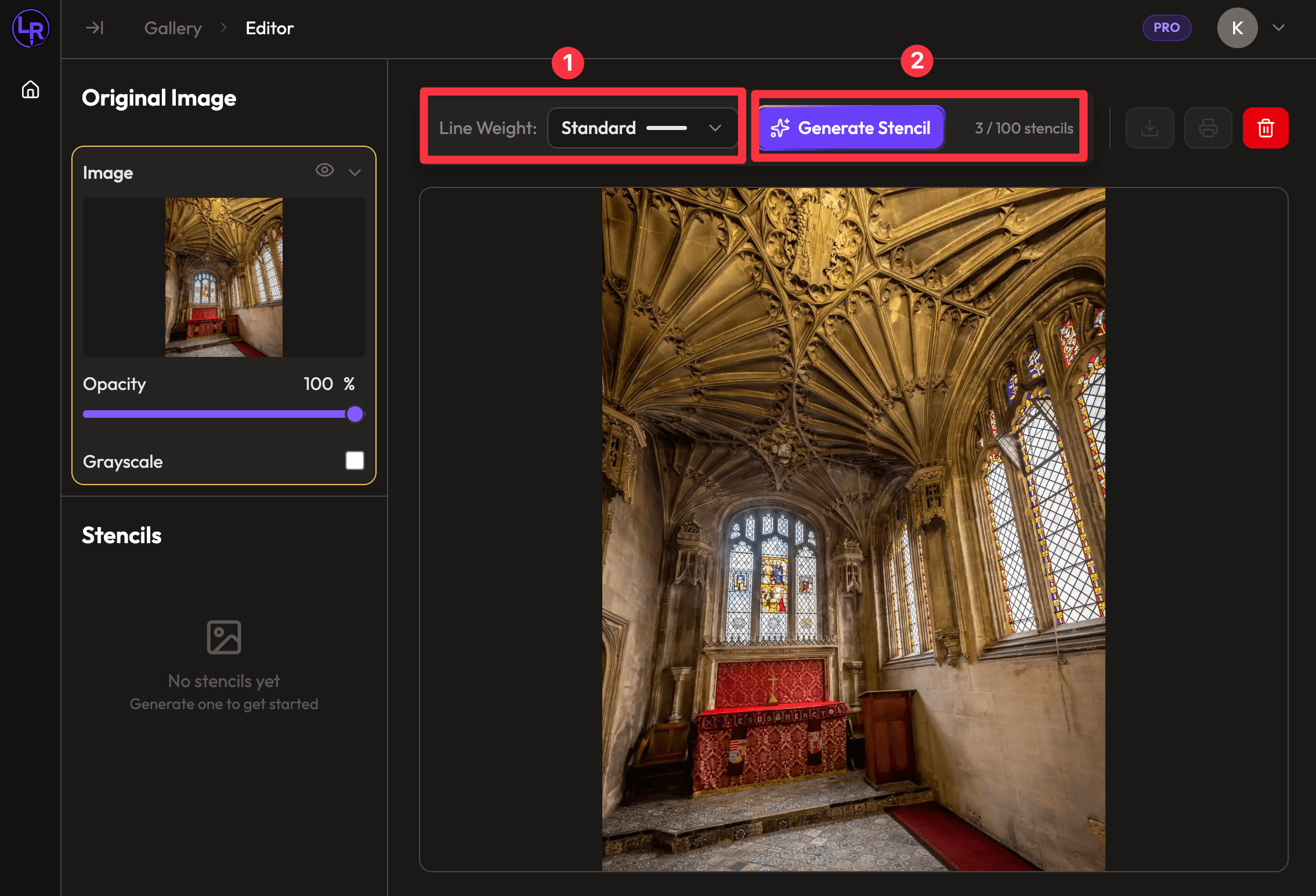
Task: Toggle Image layer visibility eye
Action: coord(324,170)
